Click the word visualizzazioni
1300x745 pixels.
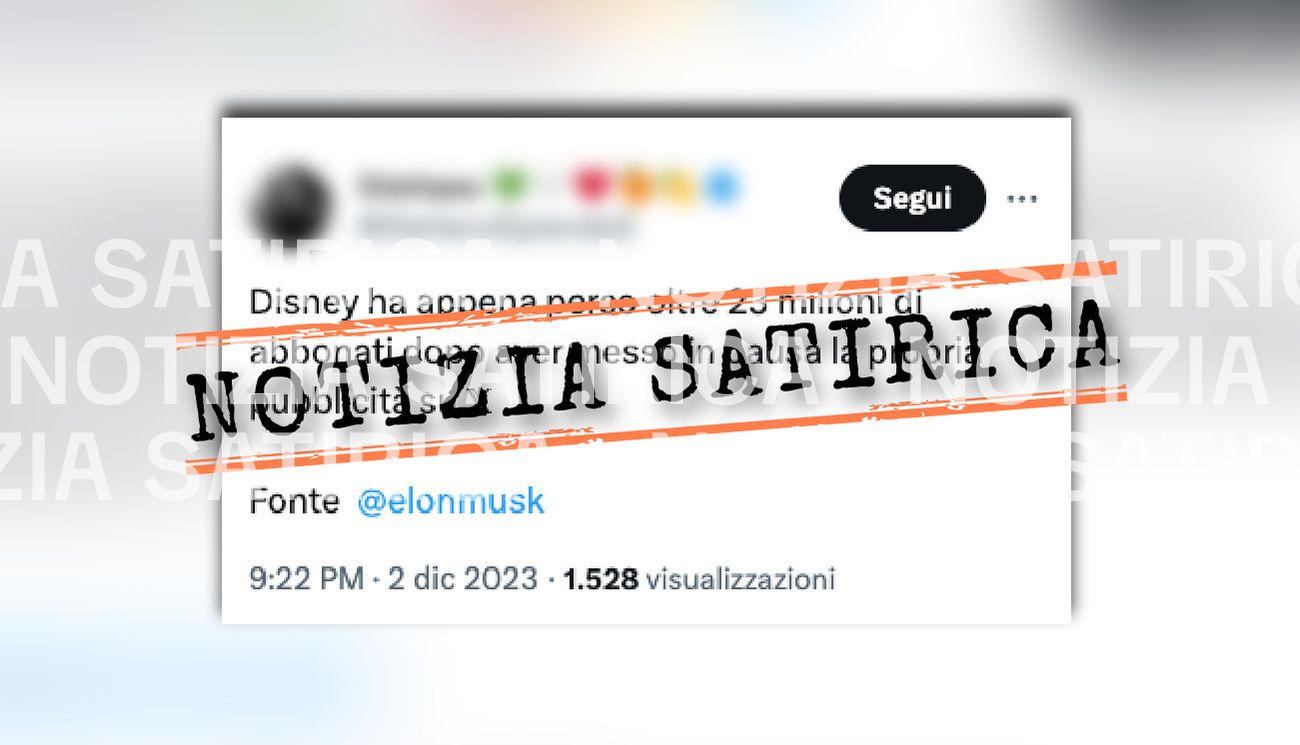tap(740, 579)
